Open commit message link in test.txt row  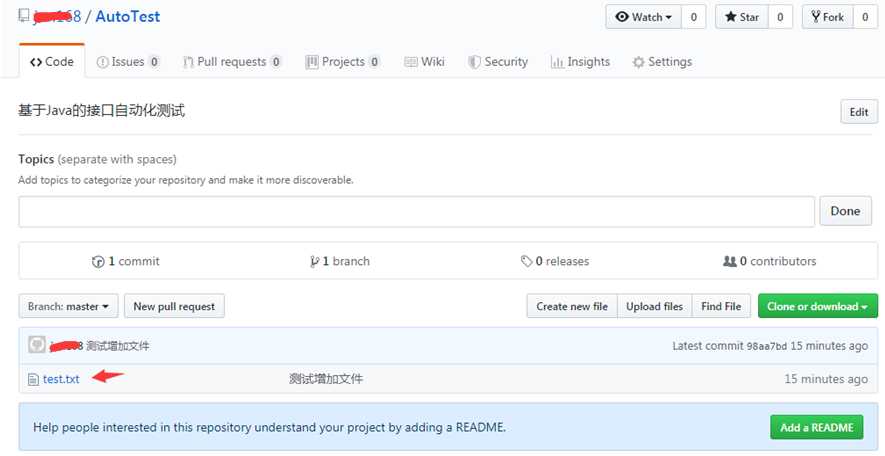pos(326,379)
